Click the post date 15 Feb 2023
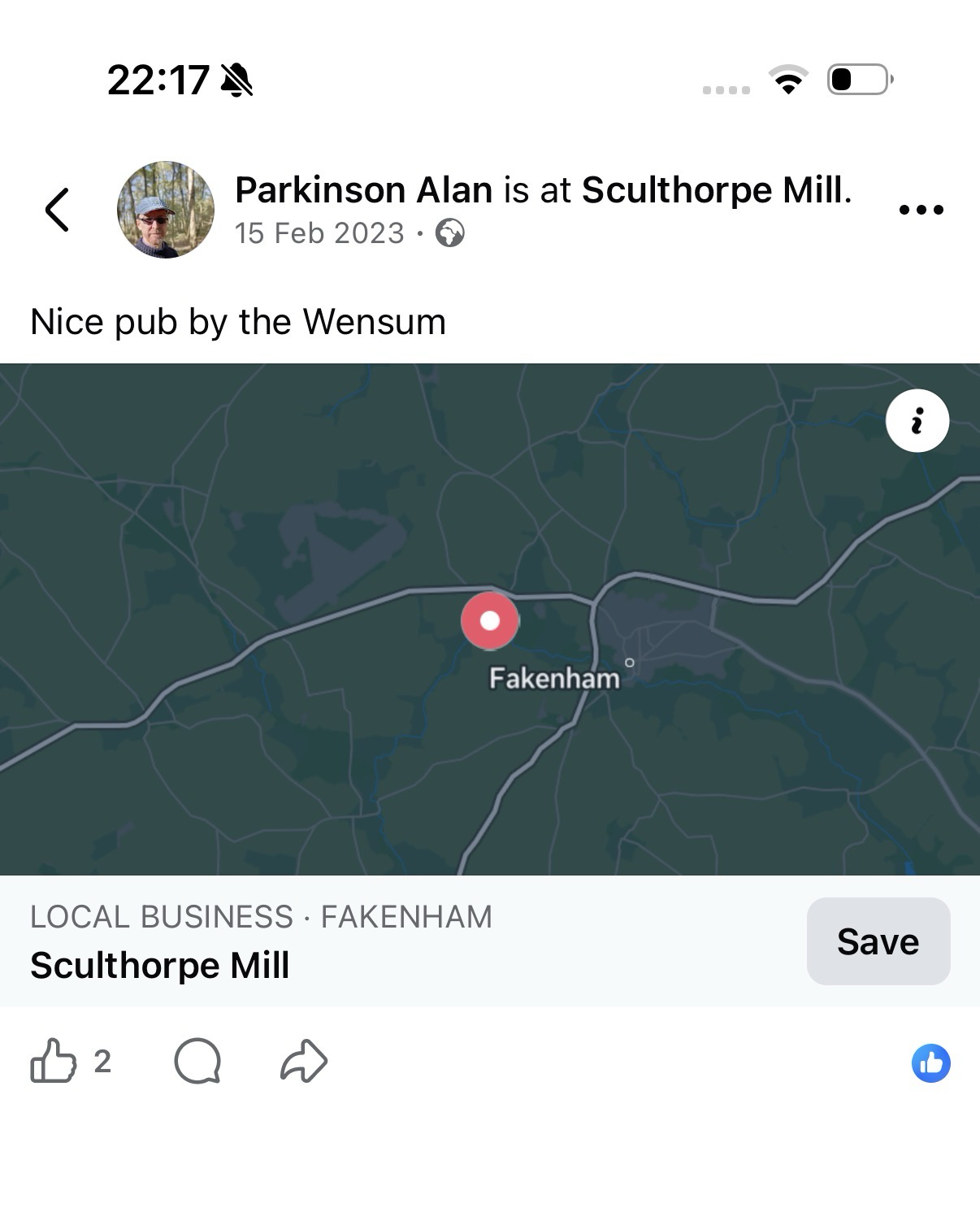The image size is (980, 1208). [x=319, y=233]
